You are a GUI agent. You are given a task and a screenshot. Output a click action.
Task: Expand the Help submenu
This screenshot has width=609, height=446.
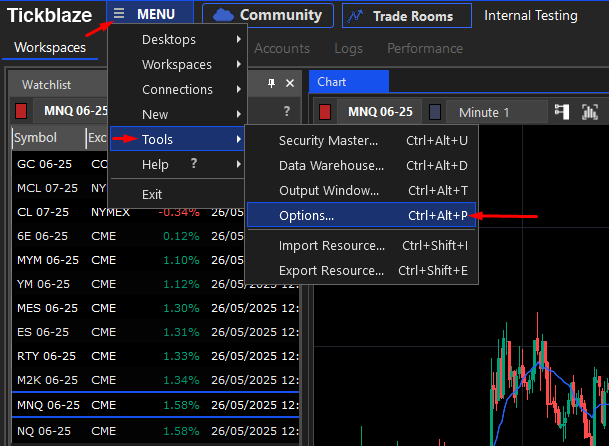click(x=177, y=164)
